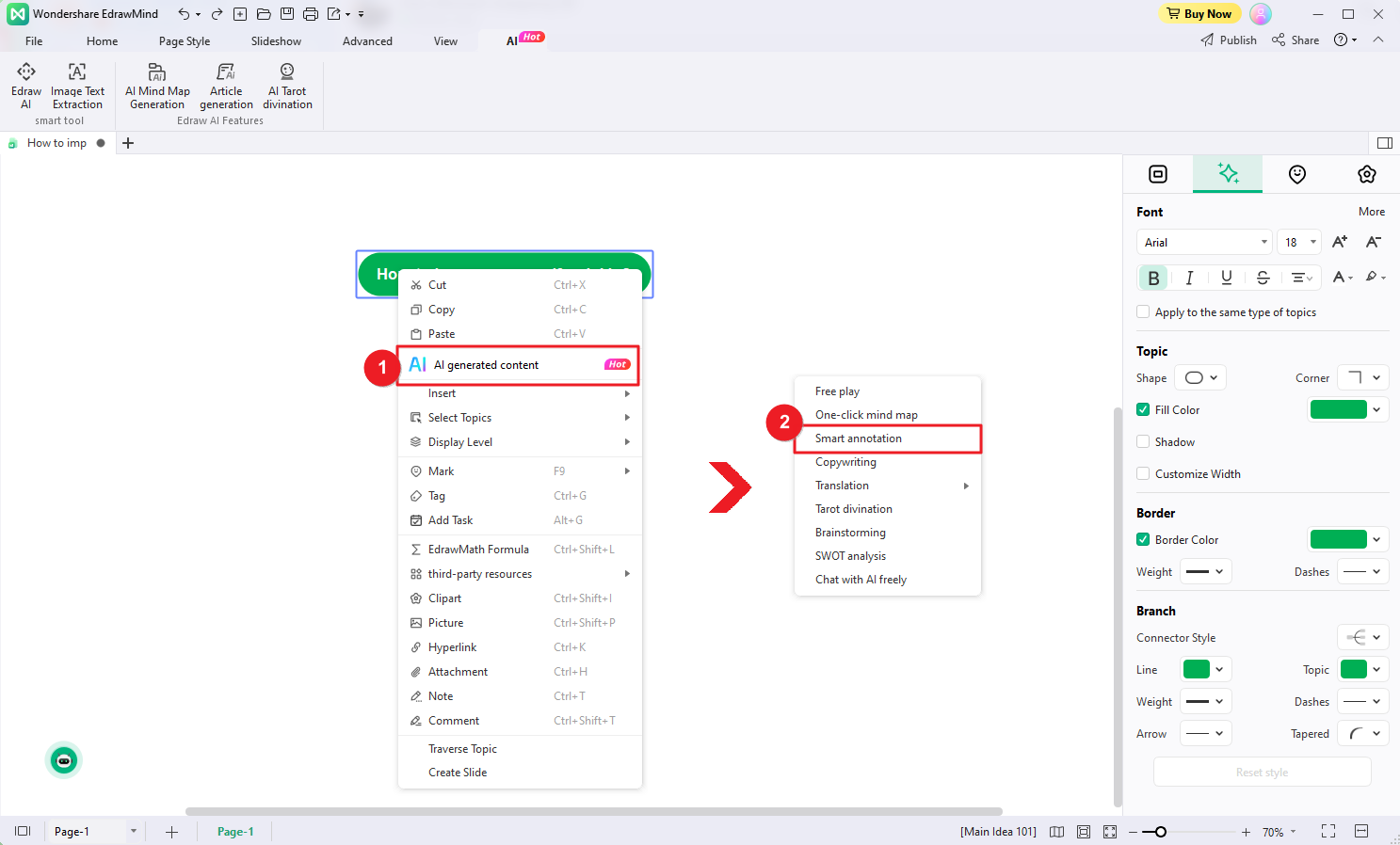Click the save icon in title bar
Viewport: 1400px width, 845px height.
tap(287, 14)
